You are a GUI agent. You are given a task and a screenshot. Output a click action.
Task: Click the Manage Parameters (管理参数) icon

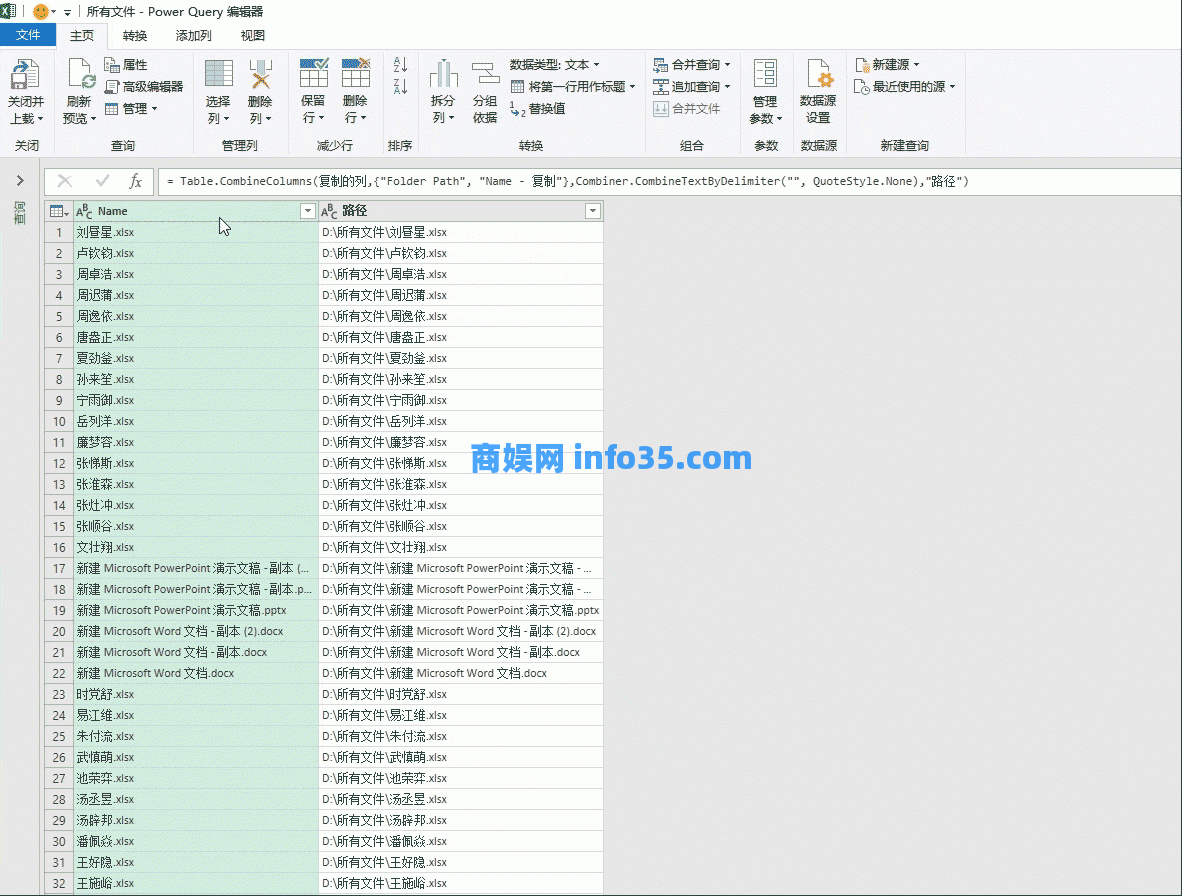[x=765, y=75]
